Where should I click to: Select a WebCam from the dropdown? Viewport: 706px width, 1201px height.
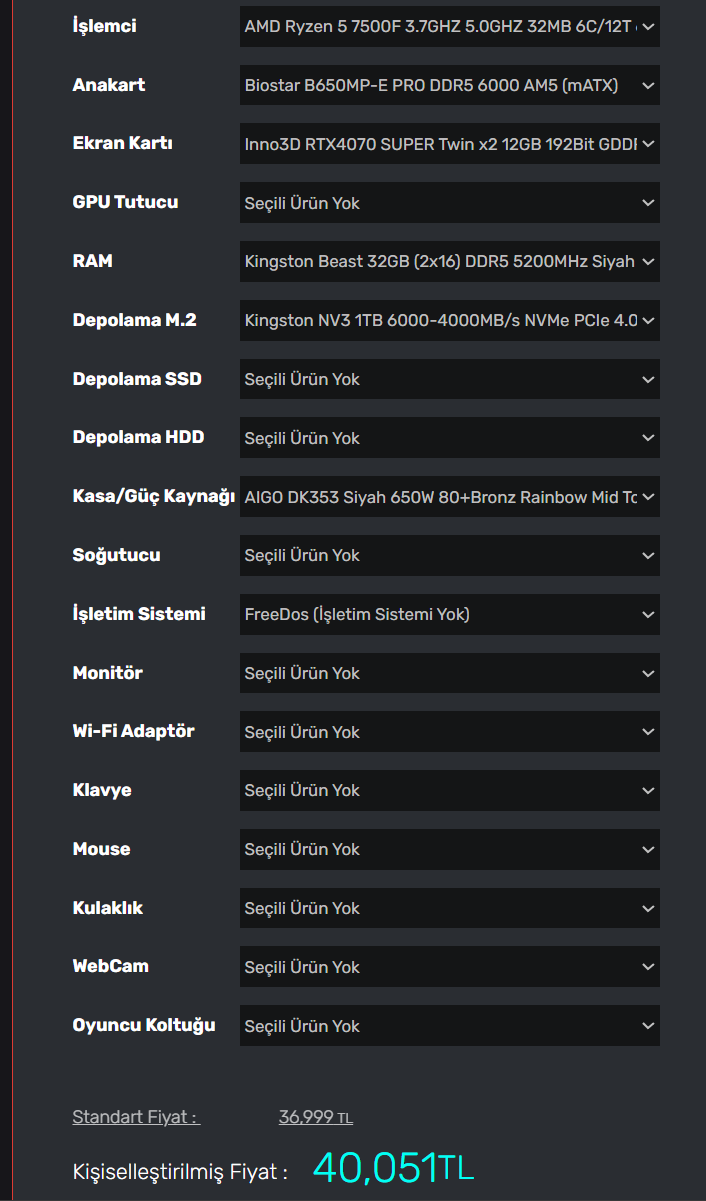(x=449, y=967)
